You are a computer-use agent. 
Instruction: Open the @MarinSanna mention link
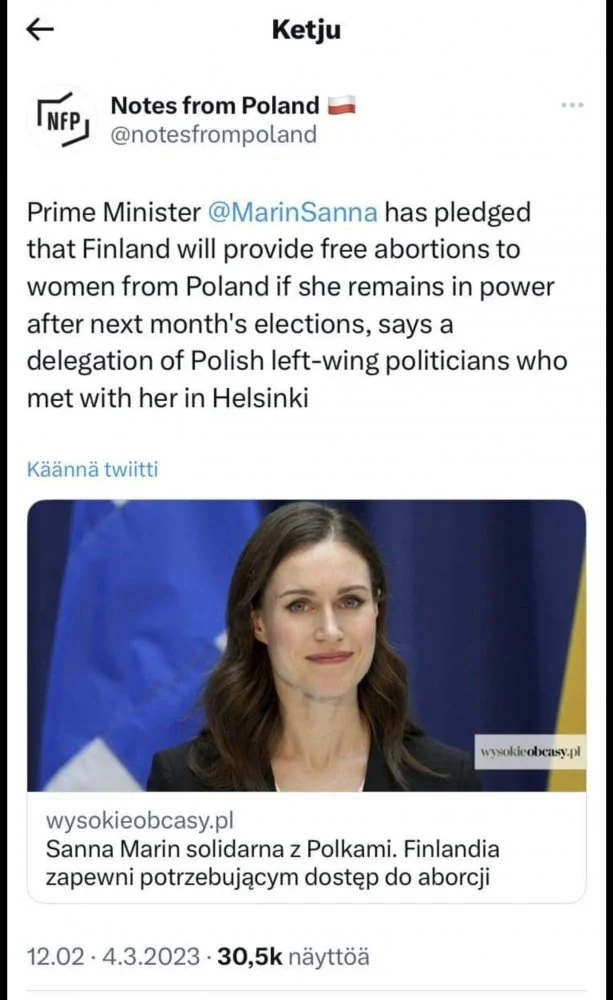pos(293,212)
